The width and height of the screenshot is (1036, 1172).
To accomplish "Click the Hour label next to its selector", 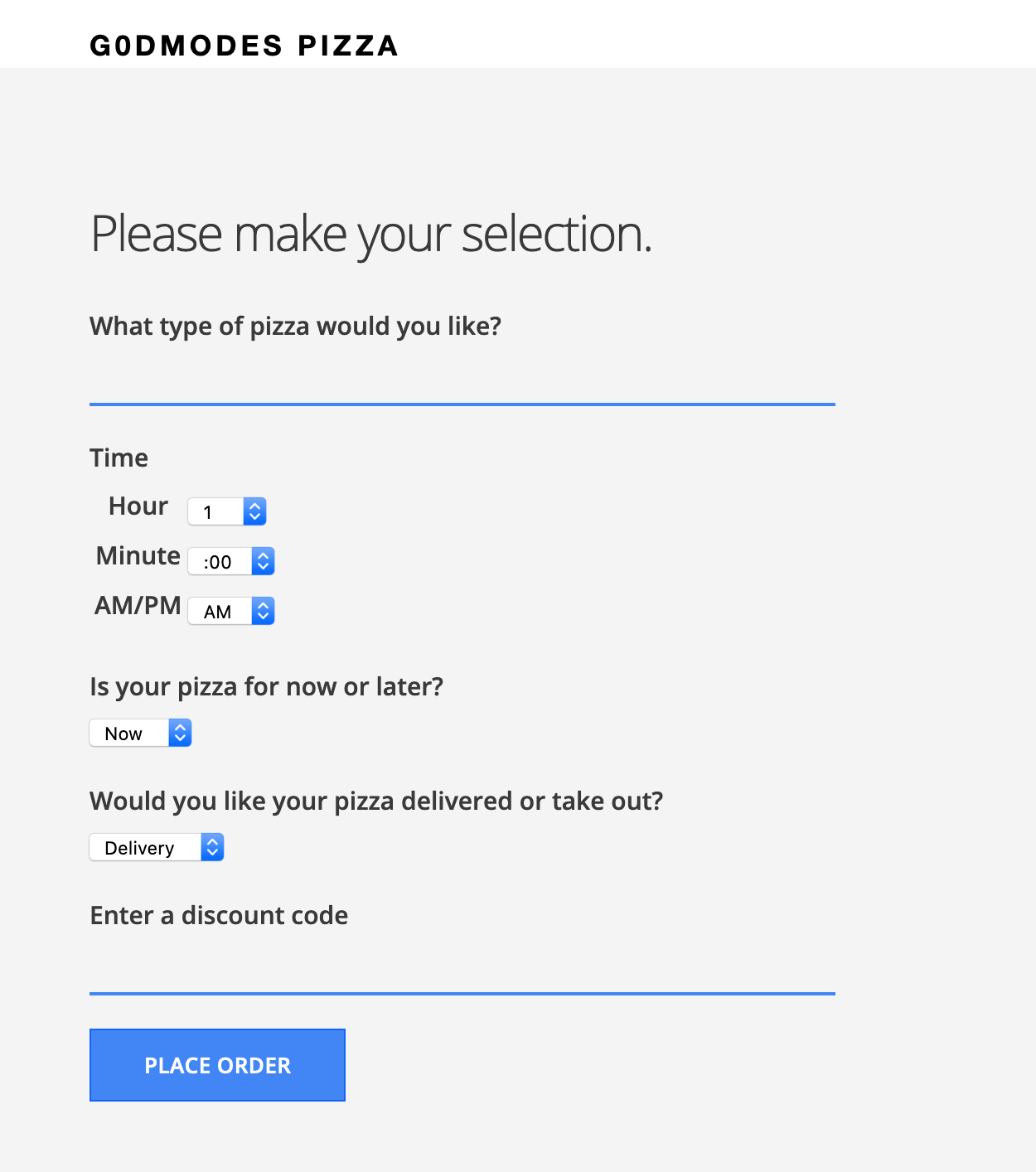I will click(x=138, y=506).
